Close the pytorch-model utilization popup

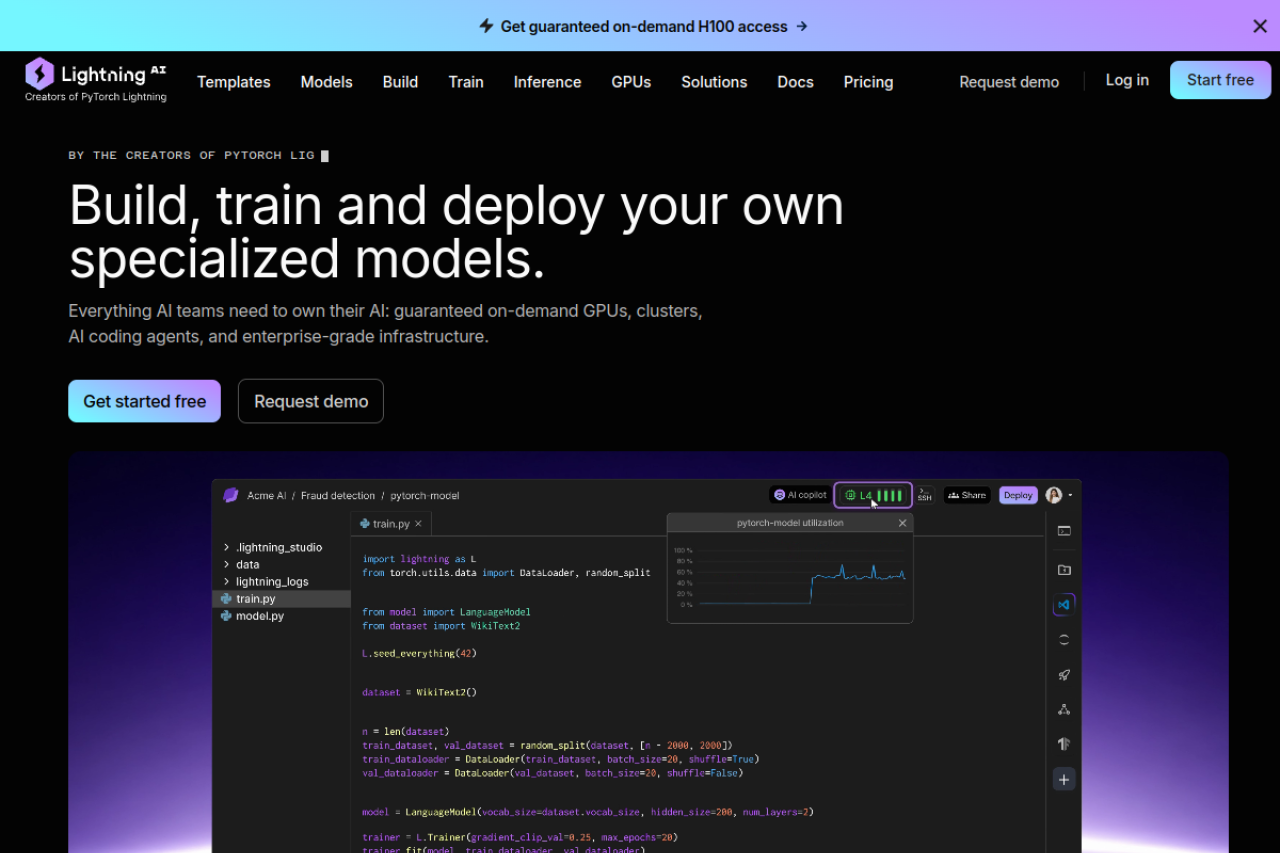902,523
